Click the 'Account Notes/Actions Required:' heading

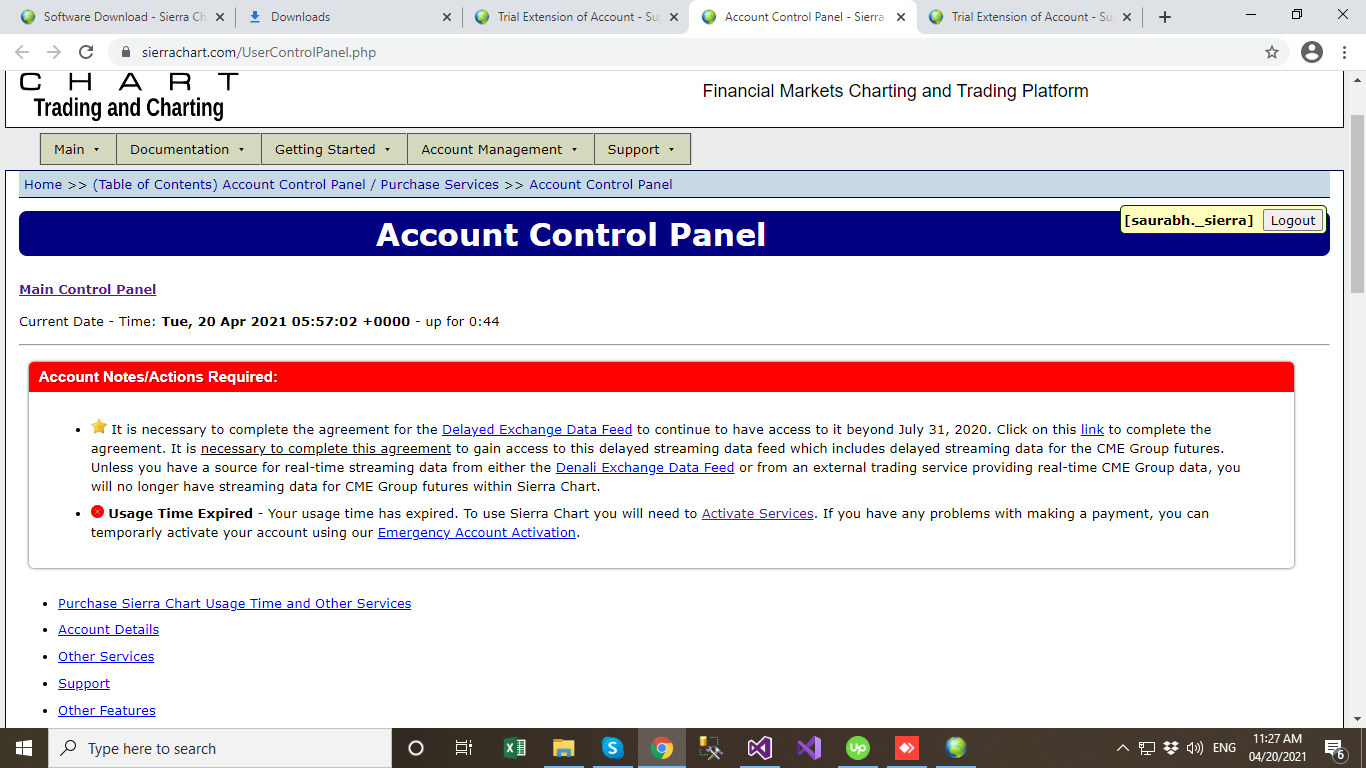(x=158, y=377)
